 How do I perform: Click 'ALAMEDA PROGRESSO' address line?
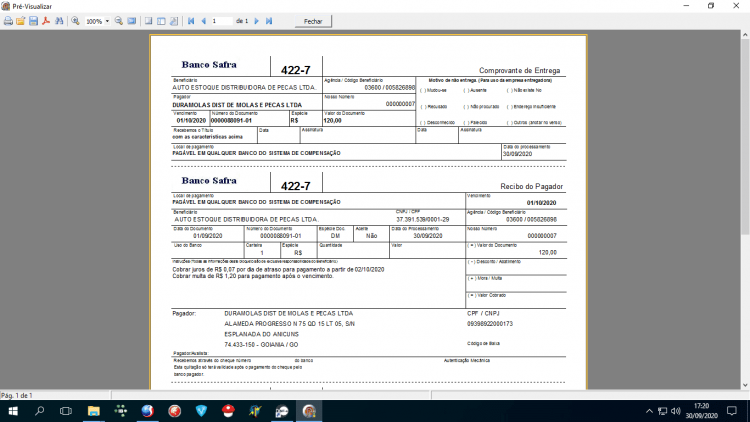tap(289, 324)
